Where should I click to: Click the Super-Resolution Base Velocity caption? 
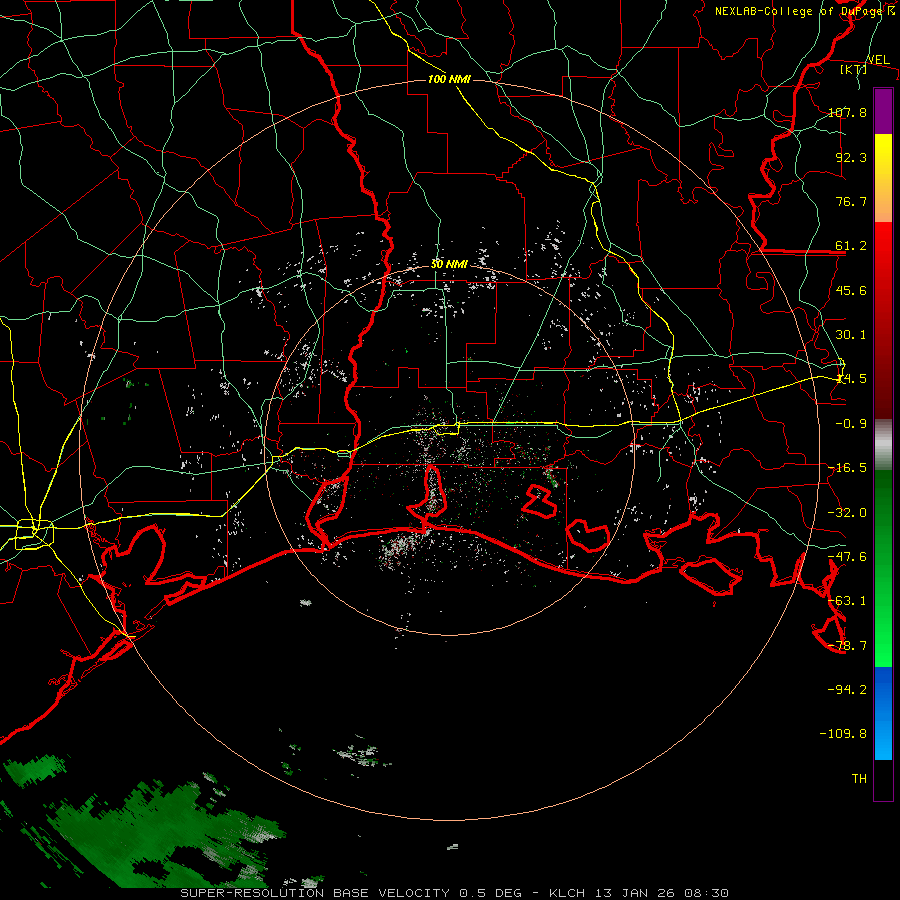click(455, 893)
